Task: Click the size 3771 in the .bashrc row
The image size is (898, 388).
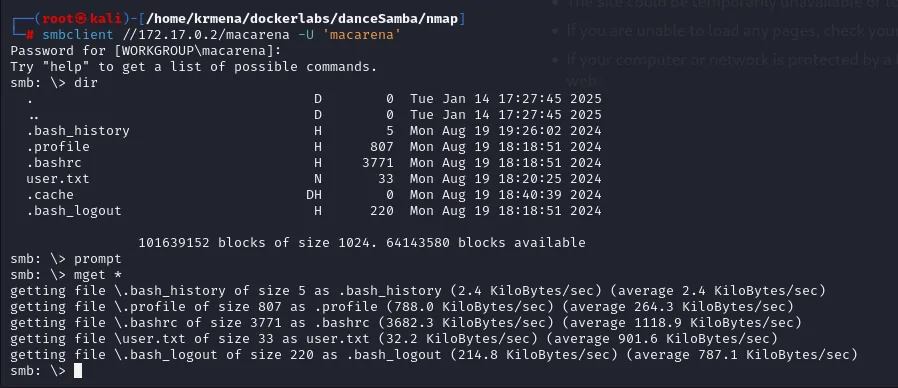Action: click(378, 163)
